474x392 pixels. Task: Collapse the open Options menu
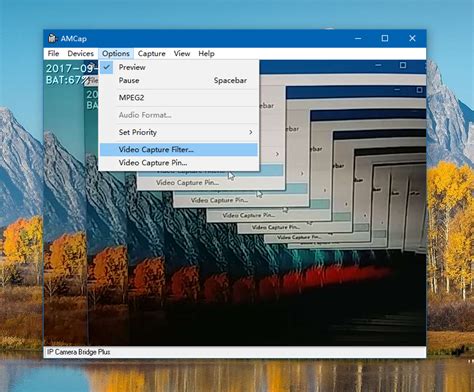pyautogui.click(x=116, y=54)
